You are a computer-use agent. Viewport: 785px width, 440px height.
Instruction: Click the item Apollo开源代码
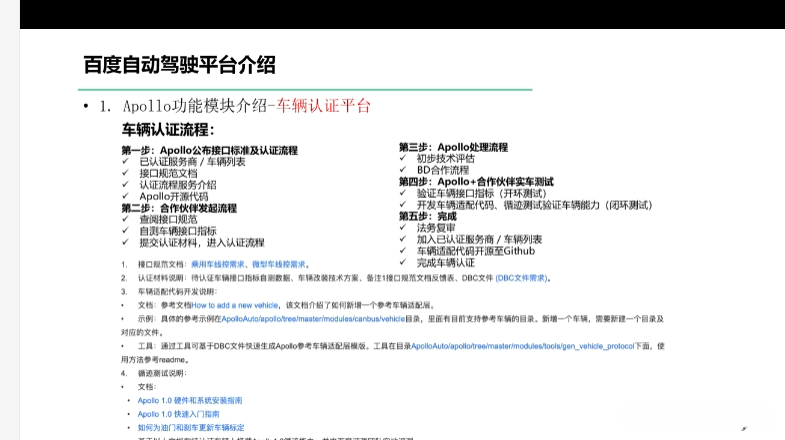174,196
